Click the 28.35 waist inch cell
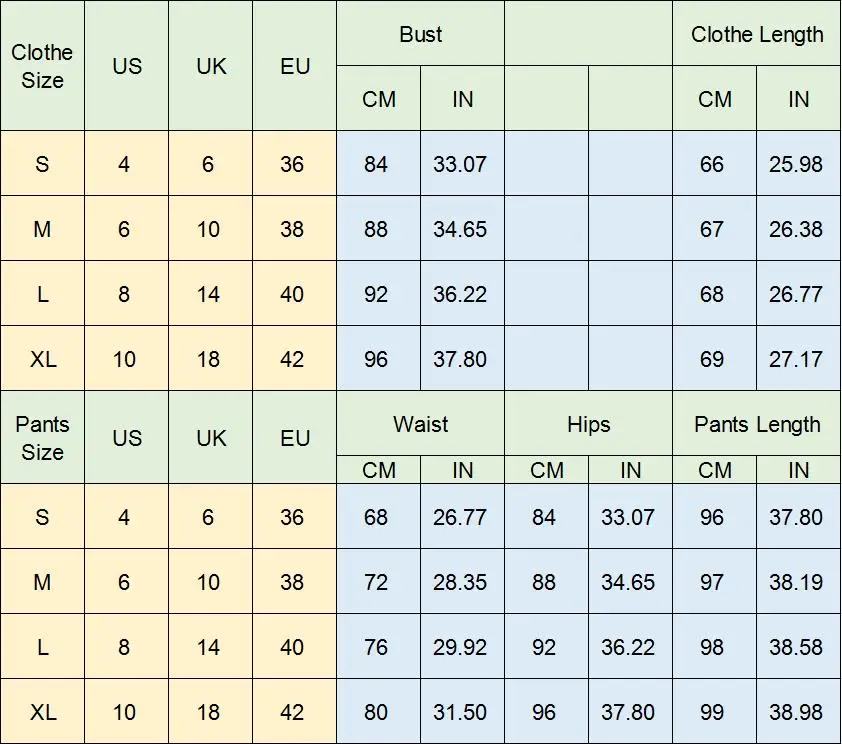Viewport: 842px width, 744px height. (x=460, y=582)
